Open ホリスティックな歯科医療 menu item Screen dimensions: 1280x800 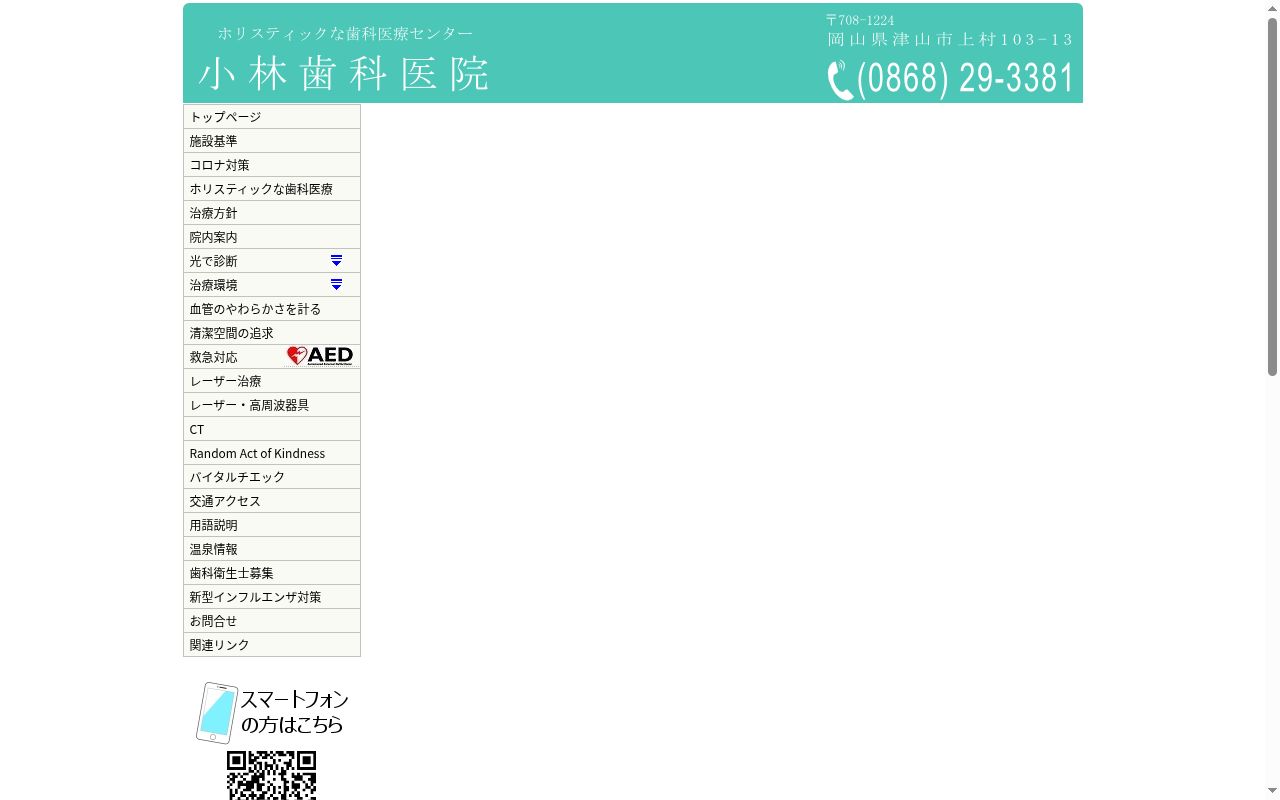pyautogui.click(x=272, y=189)
